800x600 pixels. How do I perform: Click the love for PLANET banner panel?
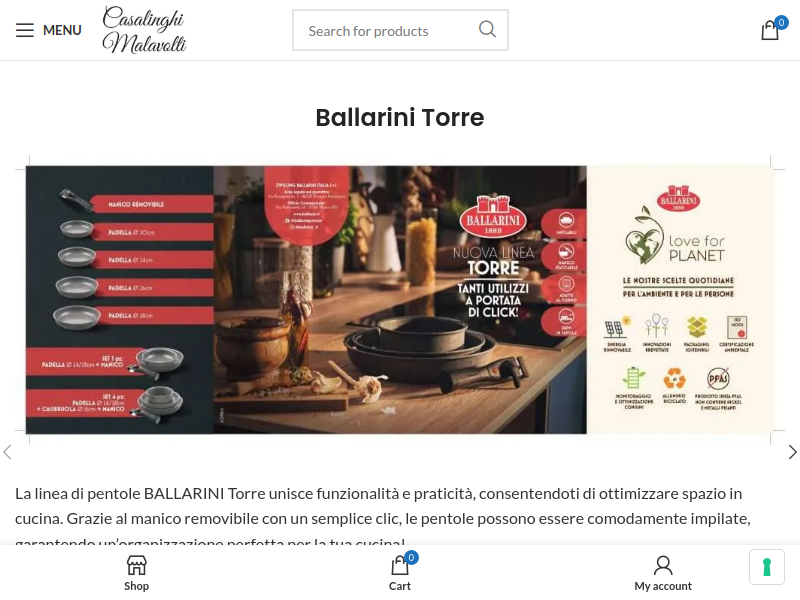tap(680, 299)
